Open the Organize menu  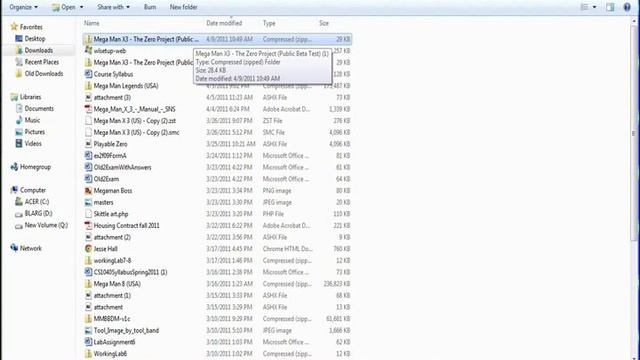click(x=23, y=7)
